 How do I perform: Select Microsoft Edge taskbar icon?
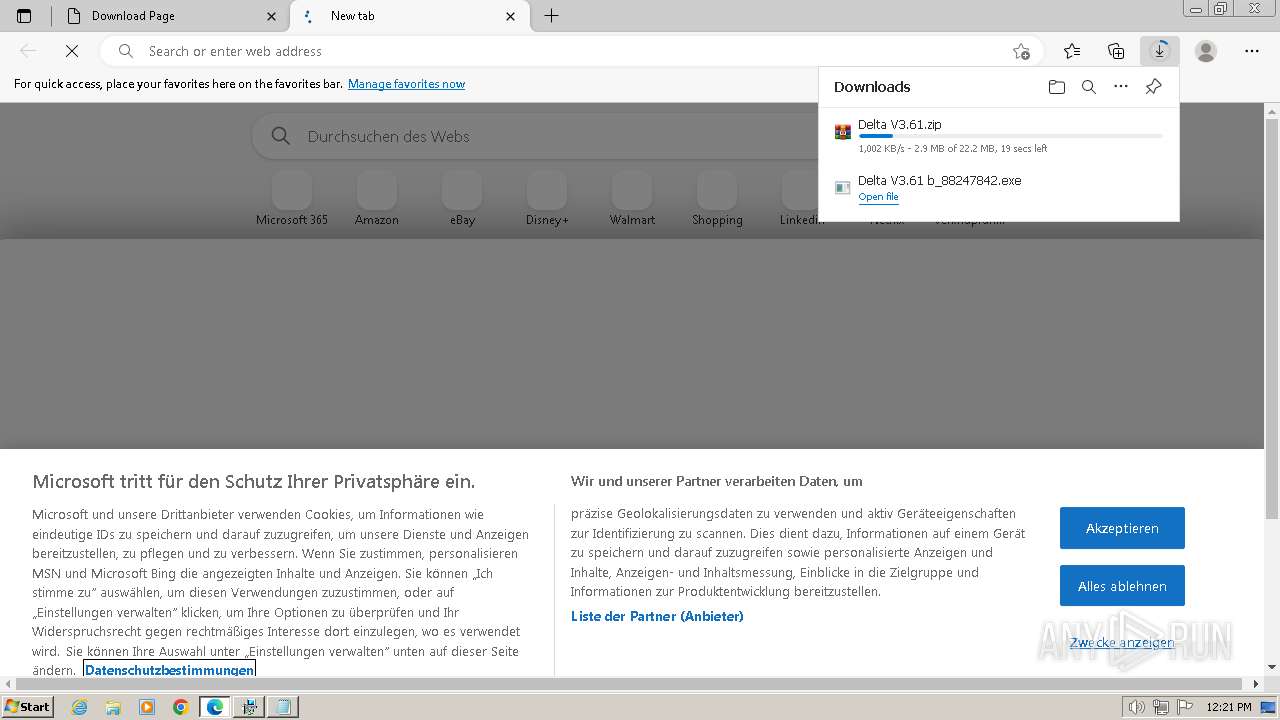click(215, 707)
